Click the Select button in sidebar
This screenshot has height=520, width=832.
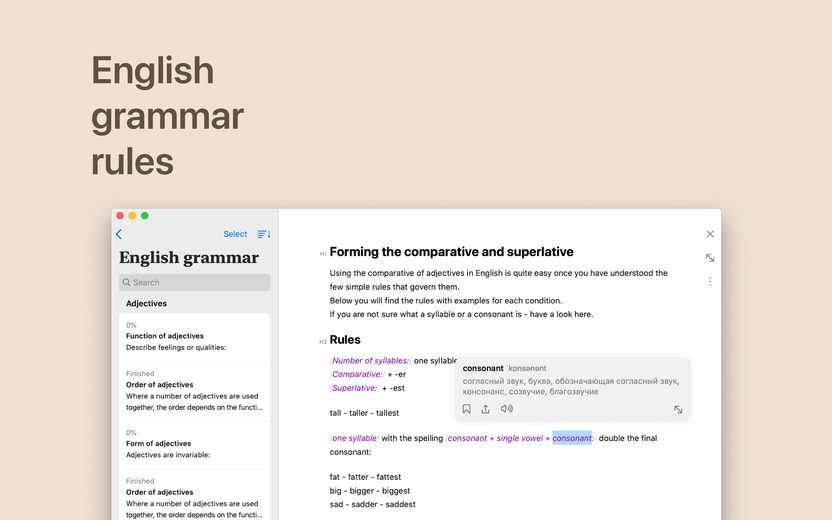[x=235, y=234]
